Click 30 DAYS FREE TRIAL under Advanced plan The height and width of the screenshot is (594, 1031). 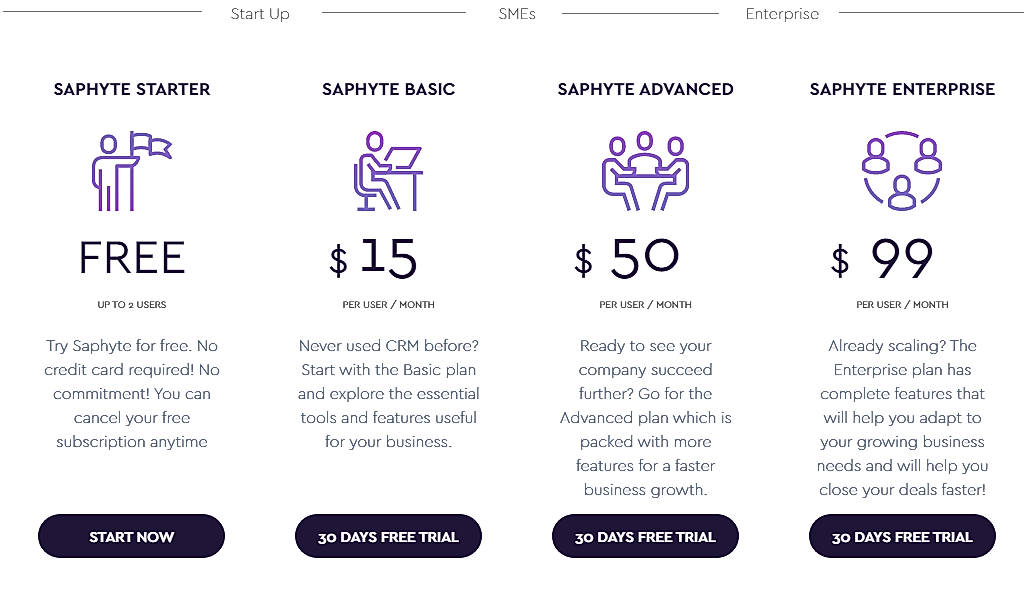645,536
